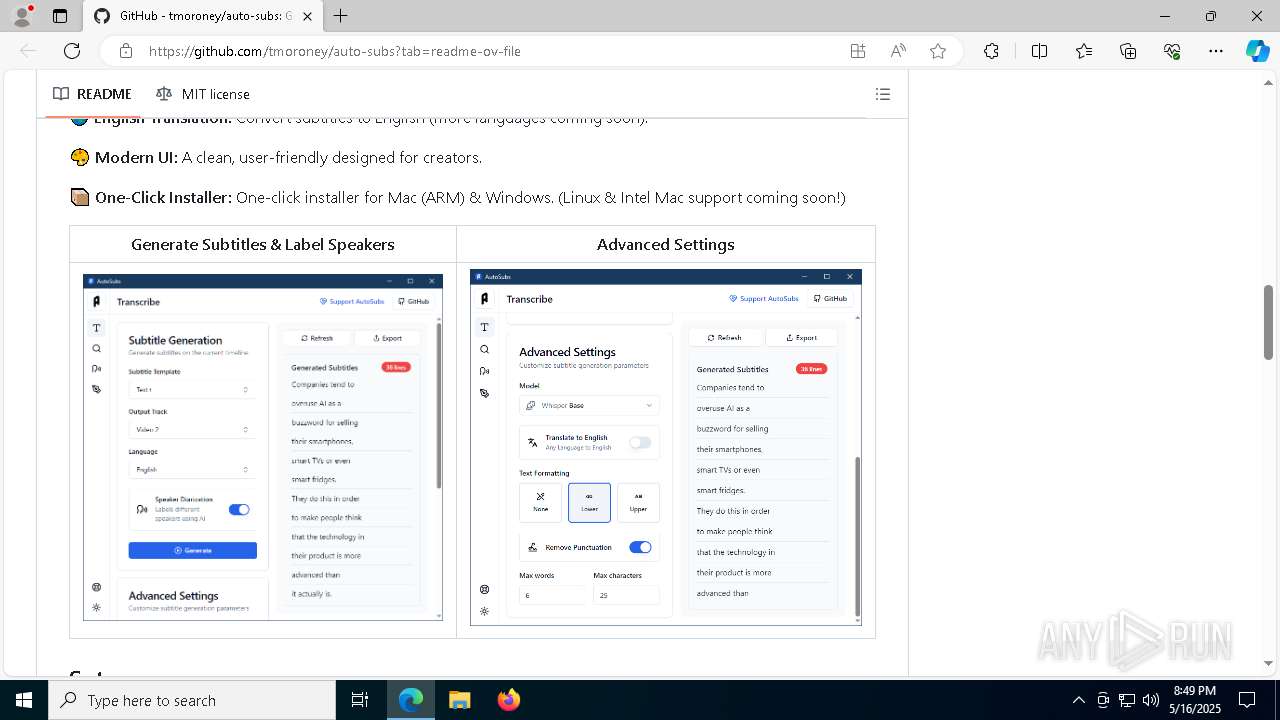Add this page to favorites
Image resolution: width=1280 pixels, height=720 pixels.
[x=938, y=51]
